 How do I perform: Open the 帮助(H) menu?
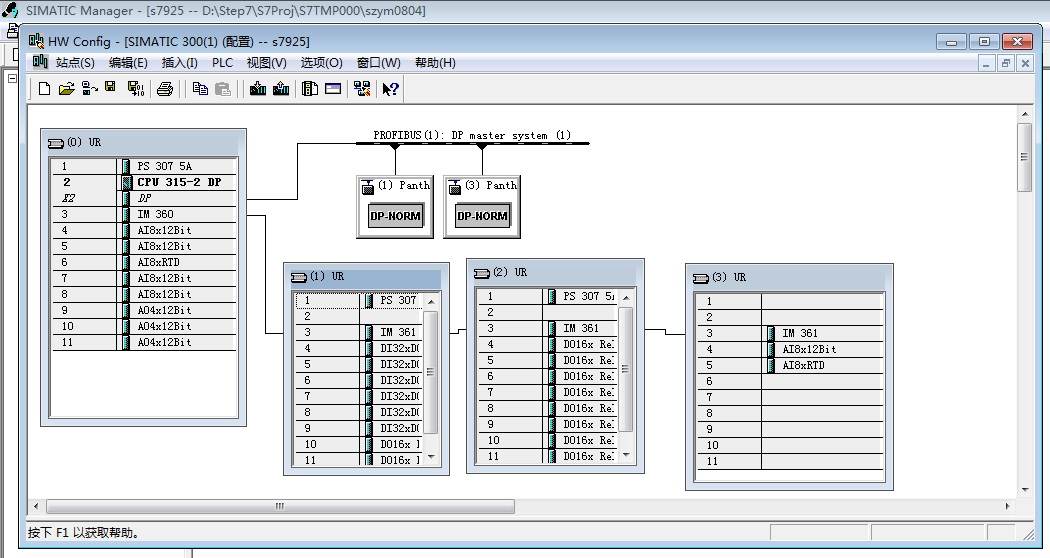435,62
